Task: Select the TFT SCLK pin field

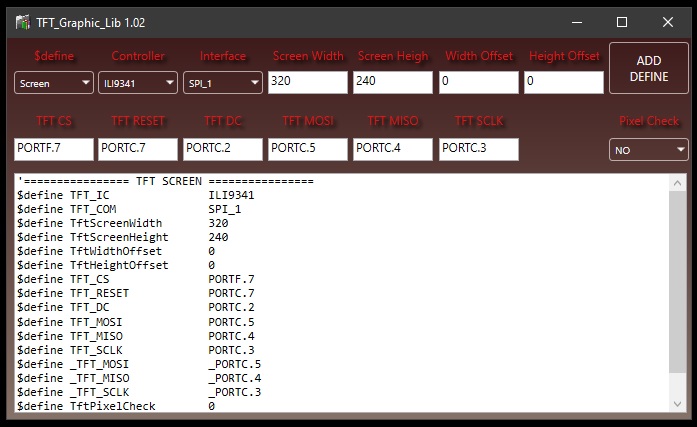Action: tap(478, 149)
